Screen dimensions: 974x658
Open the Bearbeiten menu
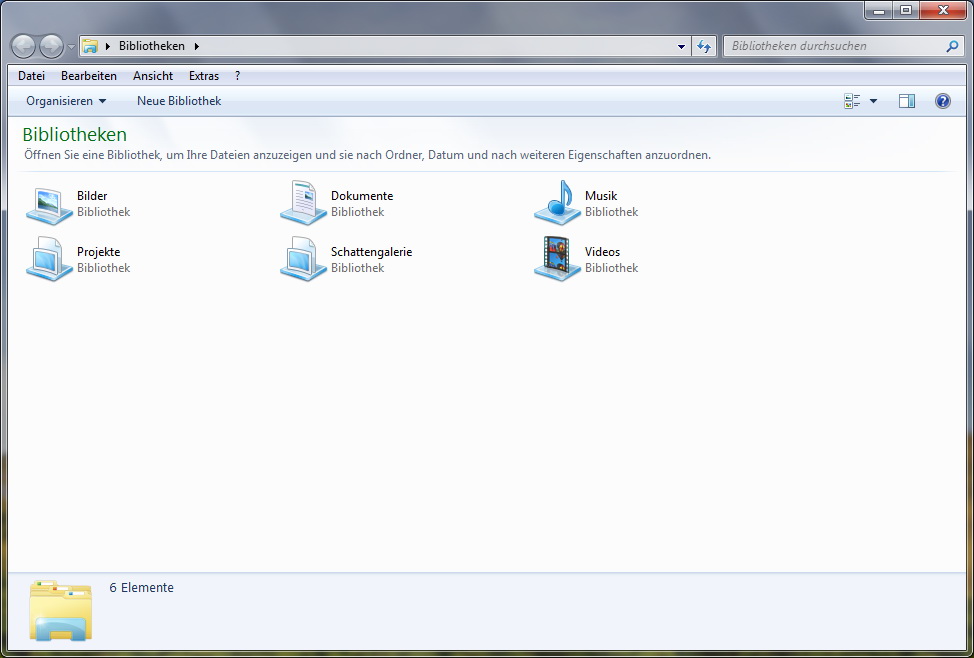[x=89, y=76]
